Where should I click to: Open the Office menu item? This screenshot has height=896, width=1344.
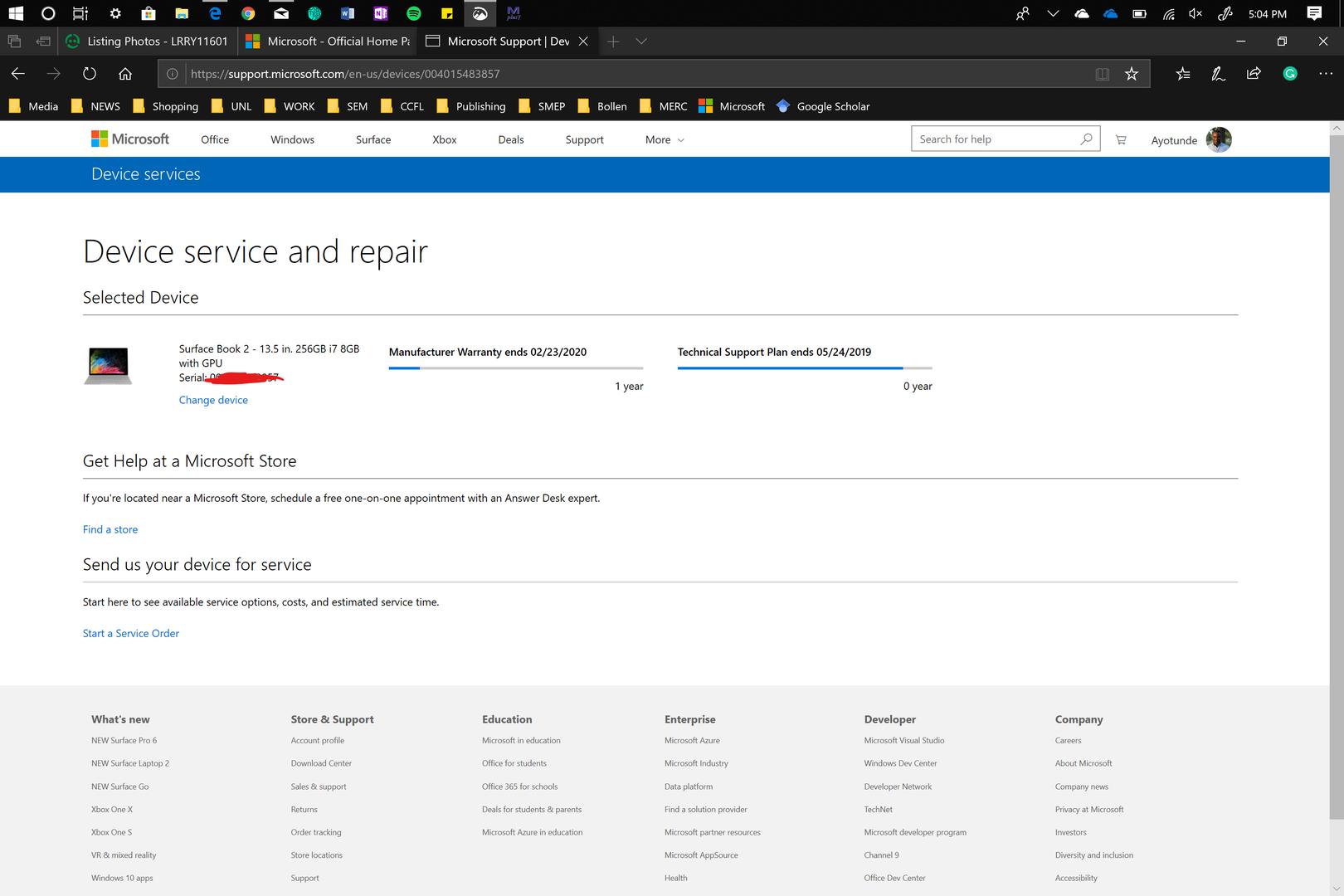(215, 139)
